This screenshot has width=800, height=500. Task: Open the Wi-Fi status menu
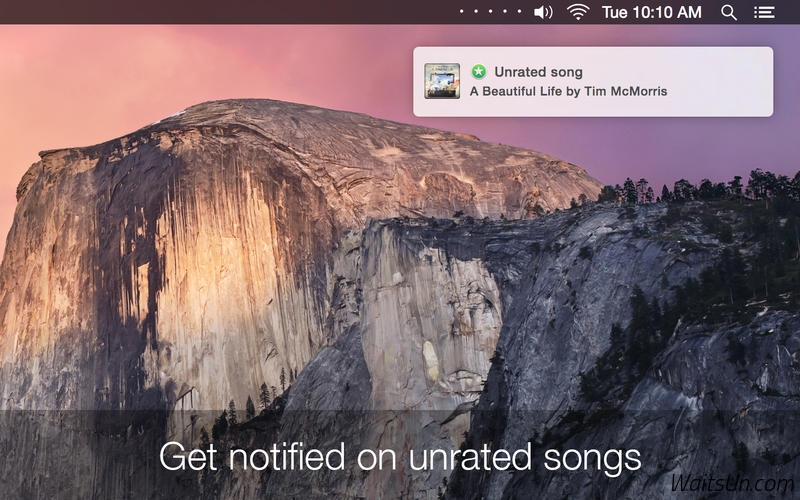coord(578,12)
